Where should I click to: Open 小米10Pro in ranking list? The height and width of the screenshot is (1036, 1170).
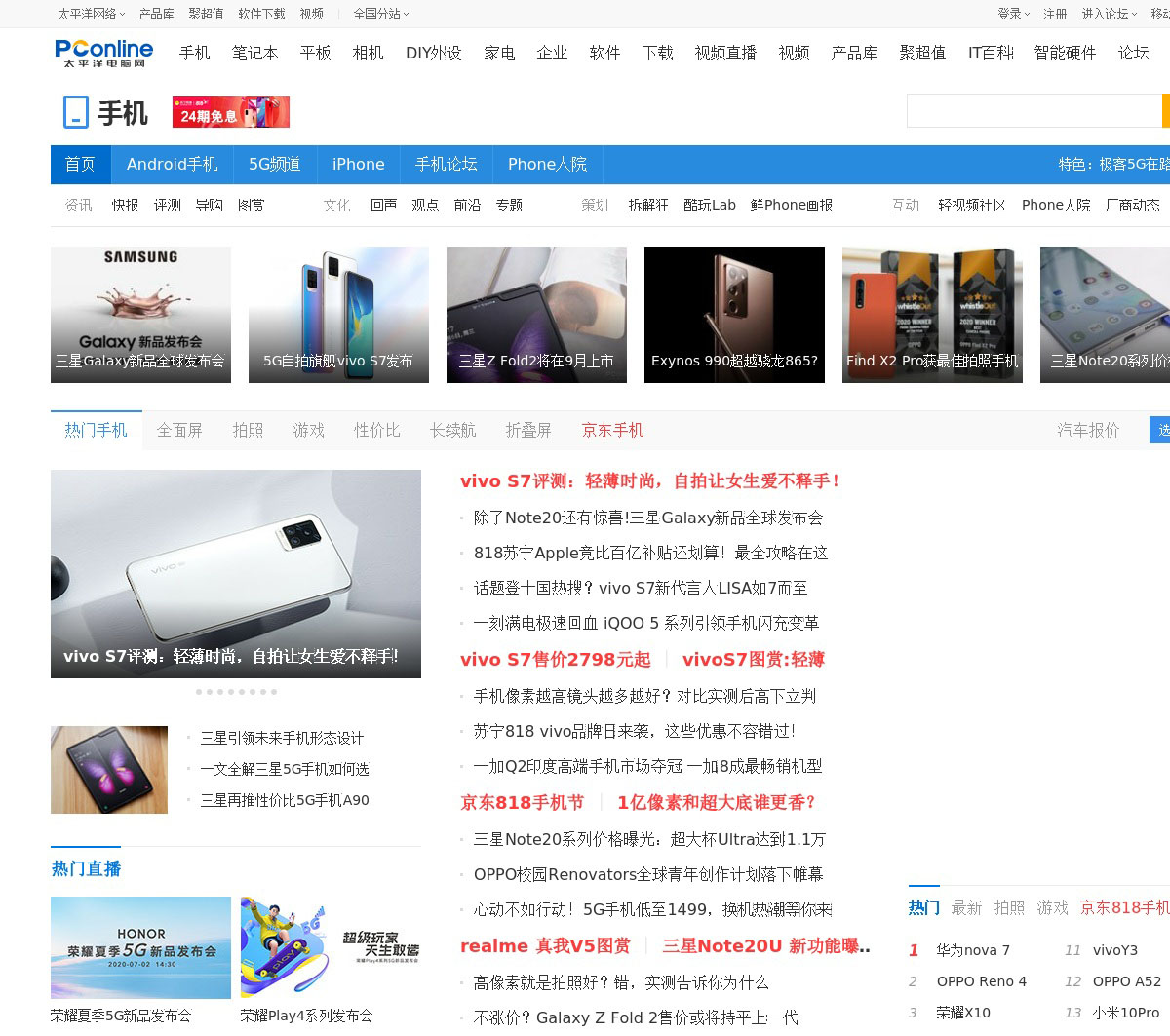pyautogui.click(x=1126, y=1013)
